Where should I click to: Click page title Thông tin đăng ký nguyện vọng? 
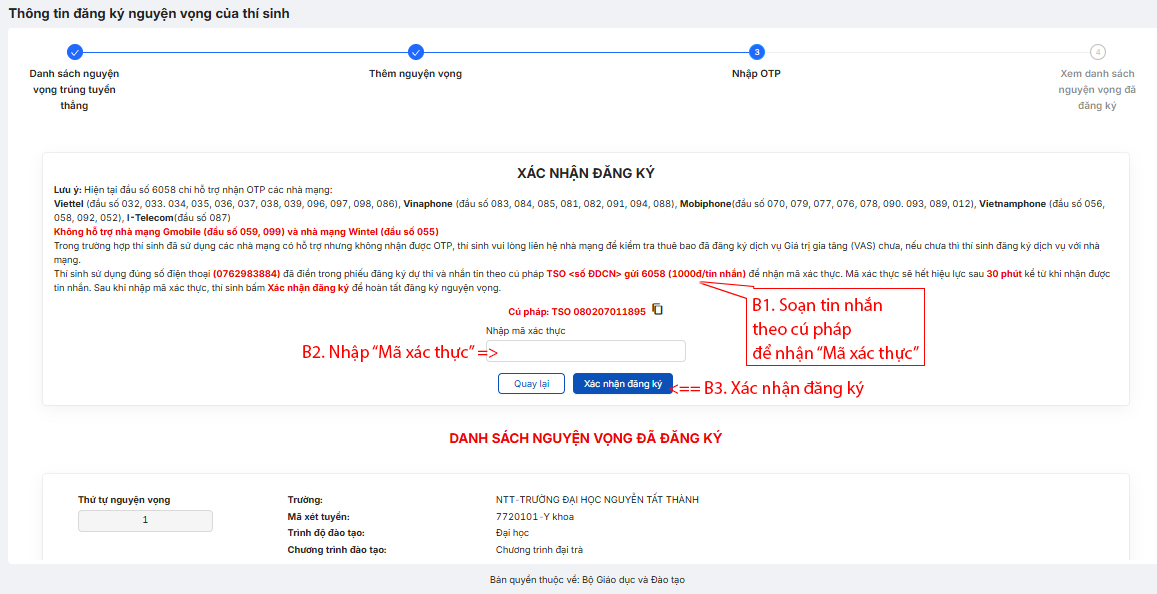coord(148,13)
